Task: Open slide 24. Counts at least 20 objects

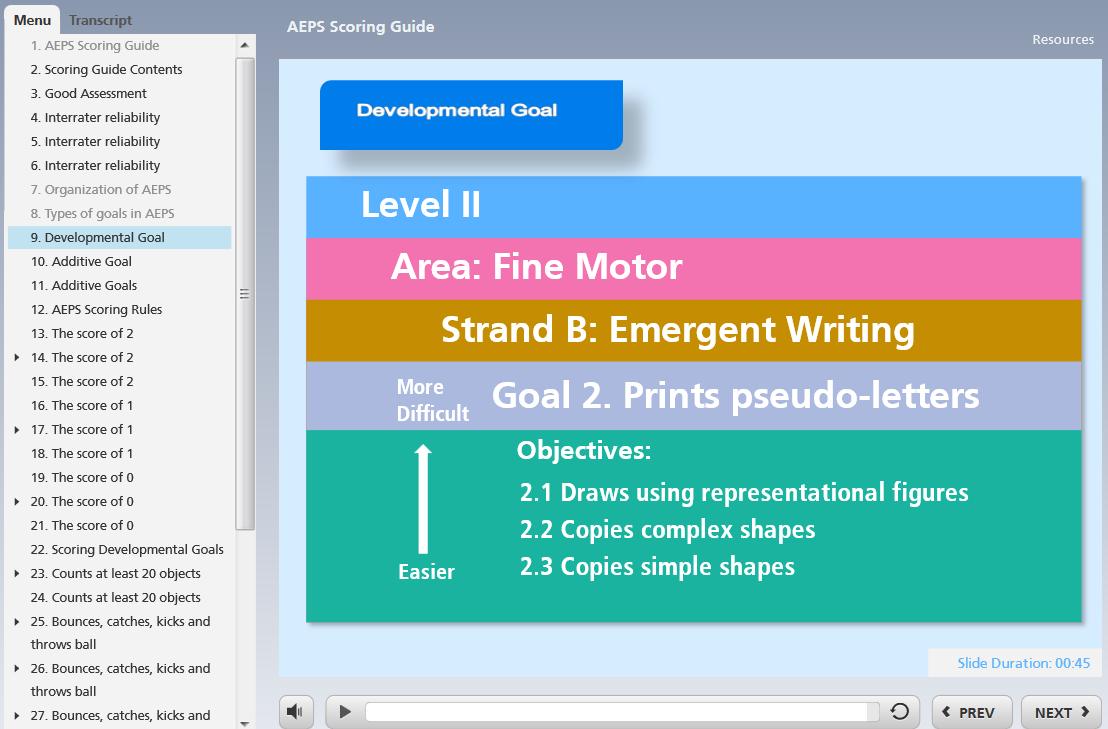Action: click(x=116, y=598)
